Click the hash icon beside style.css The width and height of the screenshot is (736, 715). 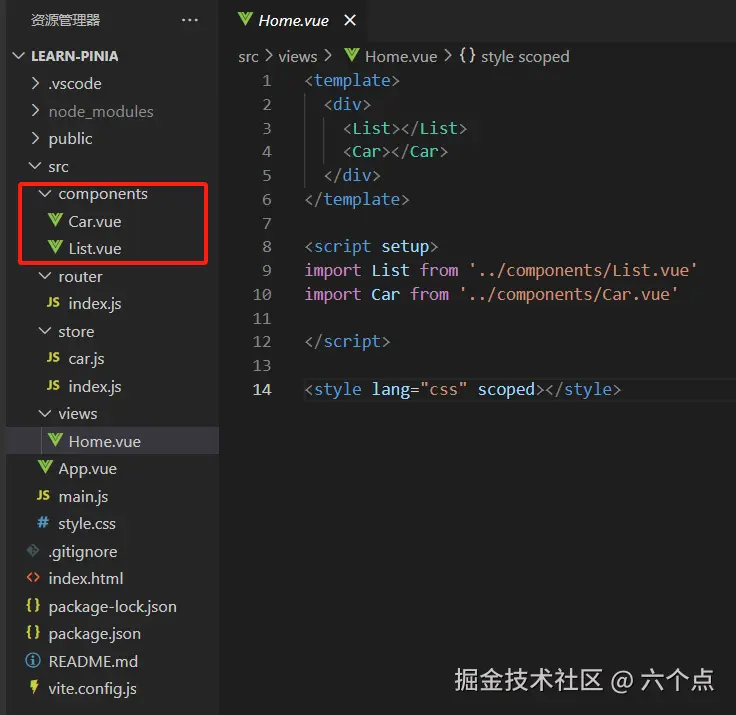(x=43, y=523)
